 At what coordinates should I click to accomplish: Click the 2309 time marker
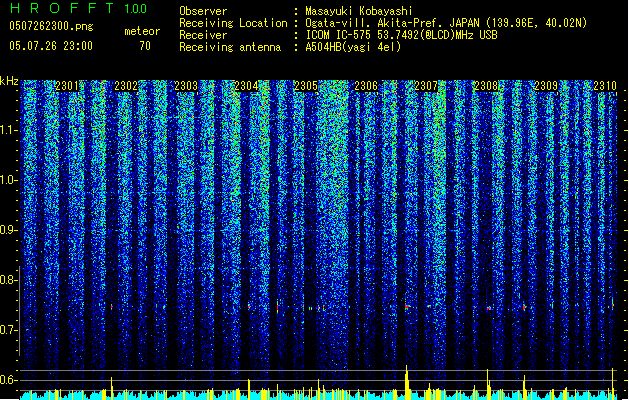pyautogui.click(x=546, y=86)
